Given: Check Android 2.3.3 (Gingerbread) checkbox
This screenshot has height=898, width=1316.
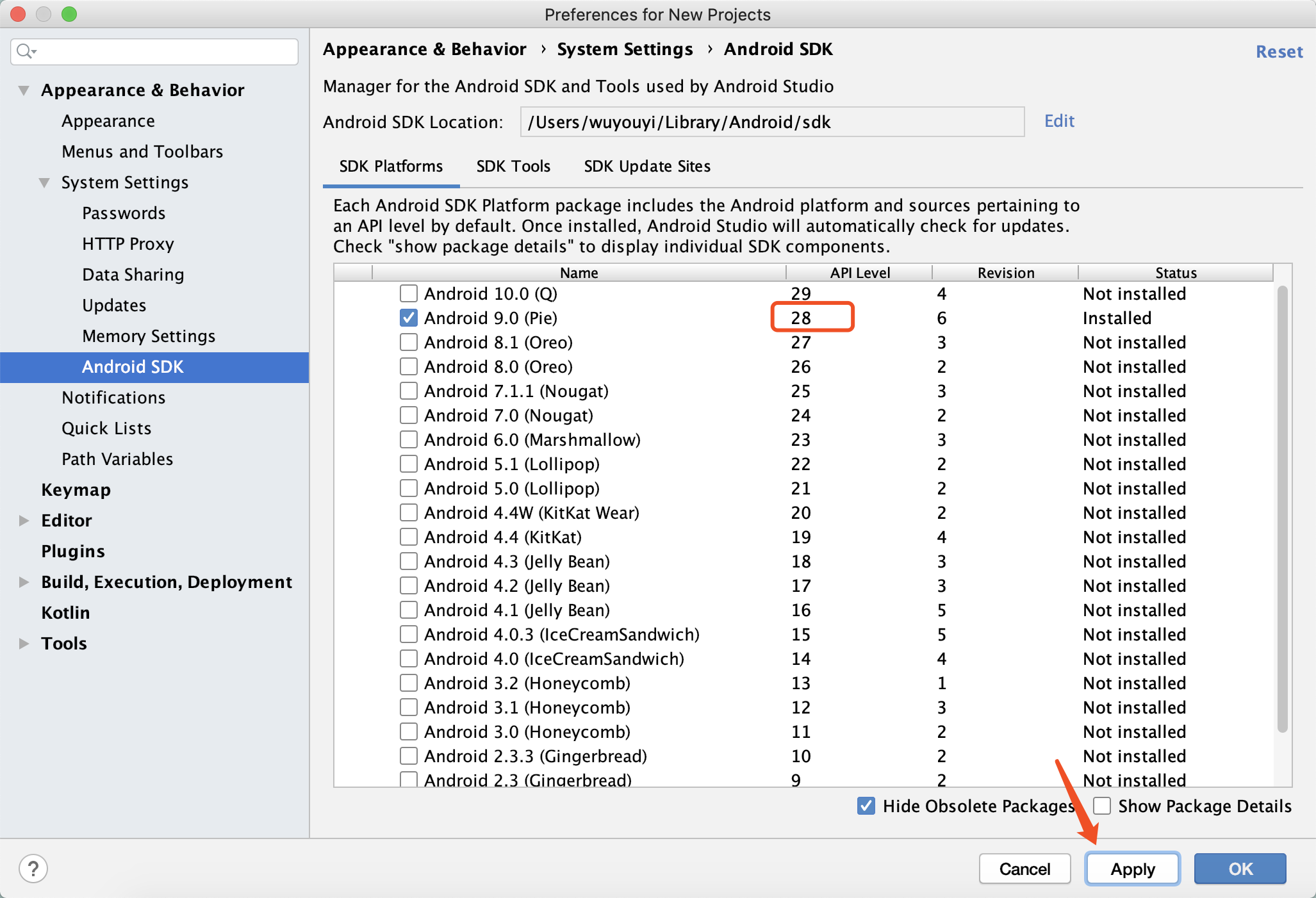Looking at the screenshot, I should (408, 756).
